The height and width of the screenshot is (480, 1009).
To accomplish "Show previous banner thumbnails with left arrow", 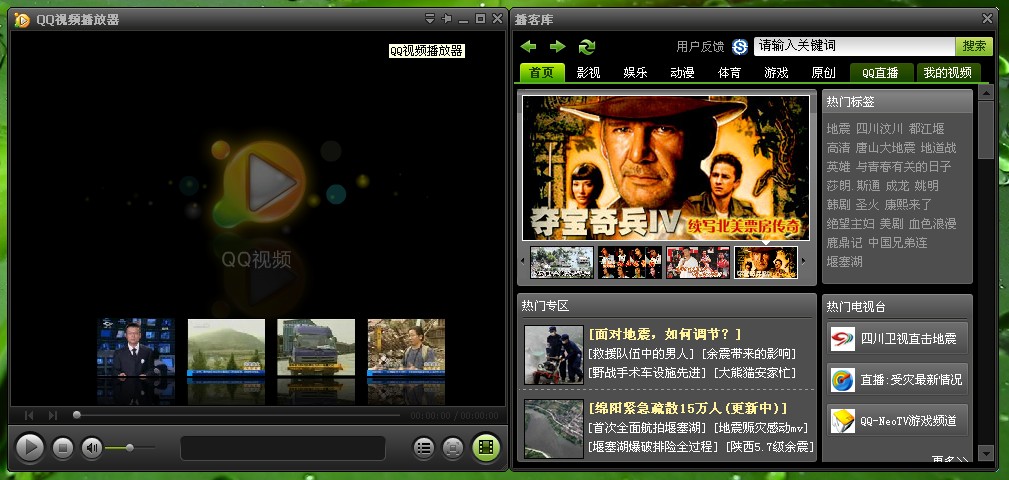I will point(522,261).
